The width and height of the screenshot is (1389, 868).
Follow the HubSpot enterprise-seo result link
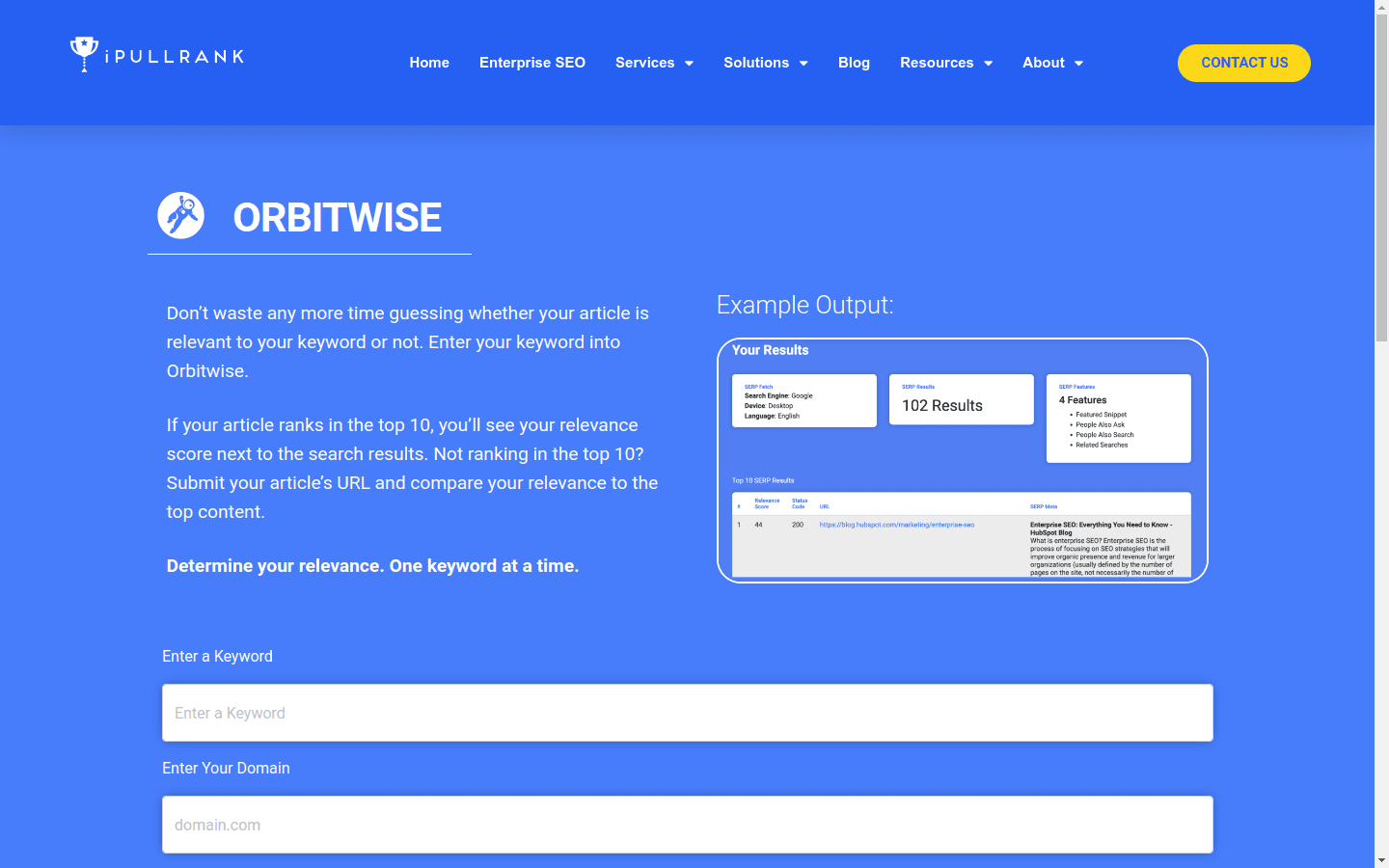[x=895, y=525]
